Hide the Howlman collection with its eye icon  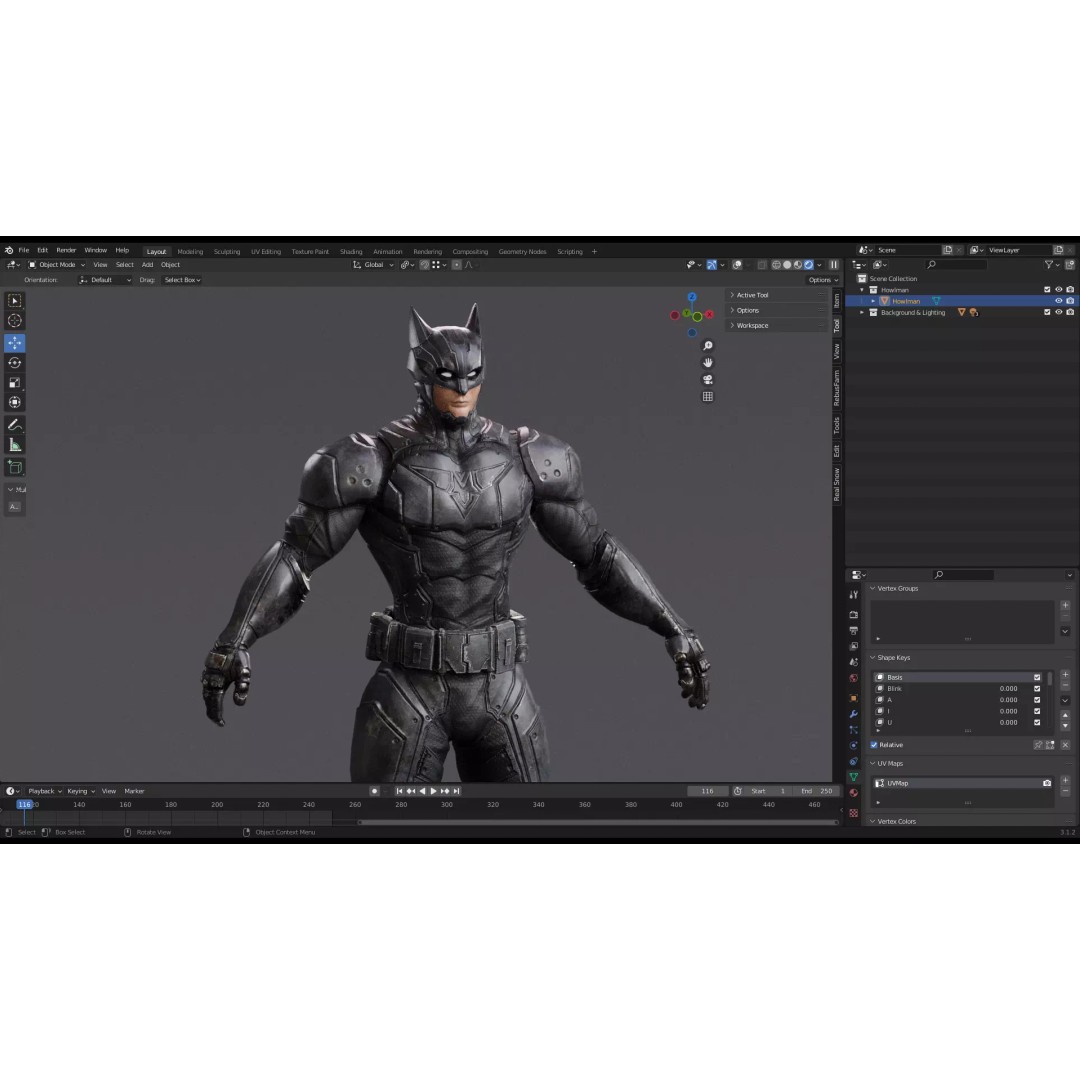1059,290
